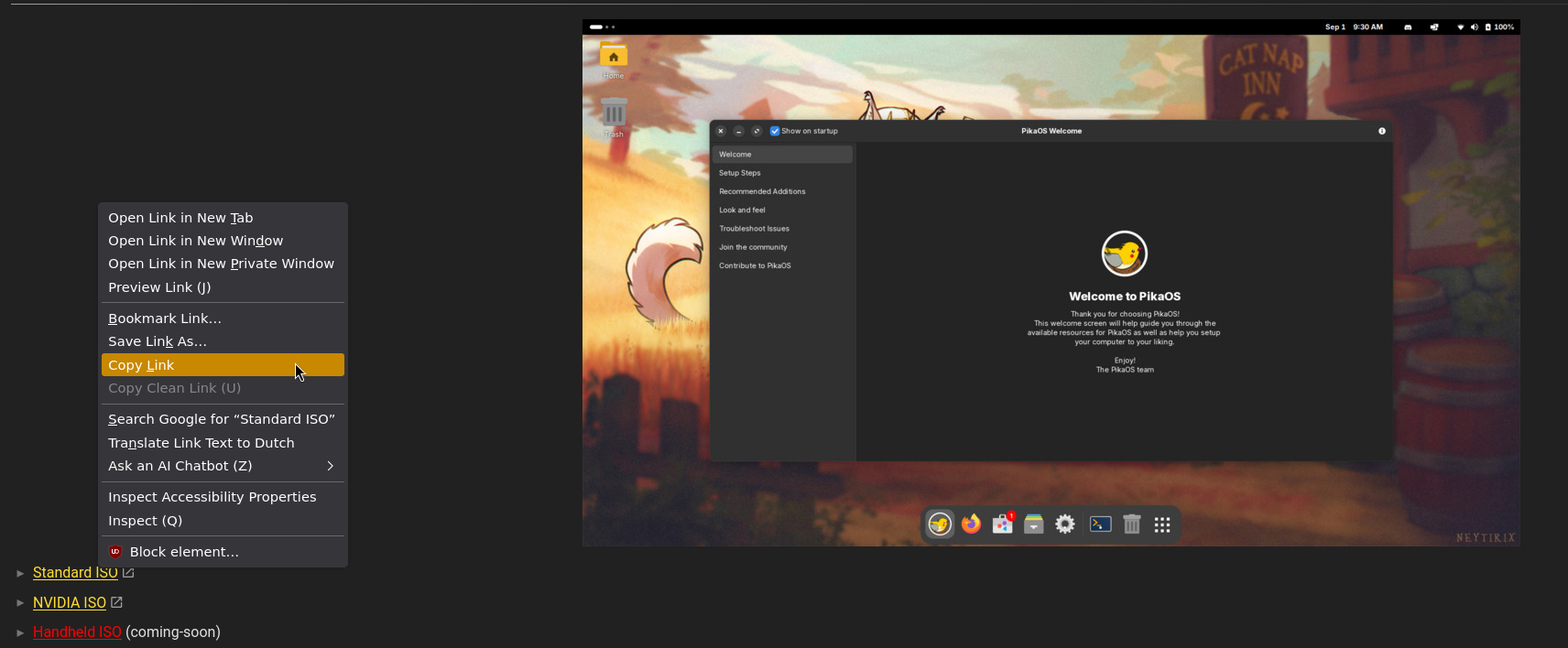The image size is (1568, 648).
Task: Open the app grid icon in dock
Action: pos(1162,525)
